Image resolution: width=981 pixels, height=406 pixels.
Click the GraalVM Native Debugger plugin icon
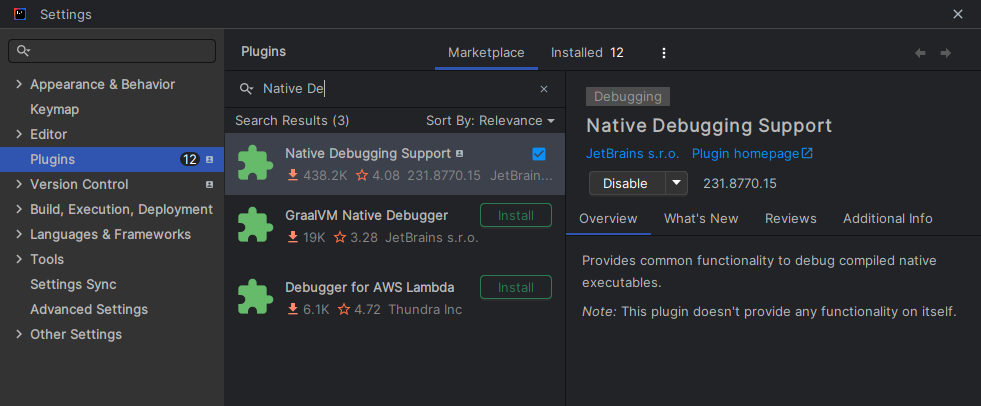click(x=255, y=225)
